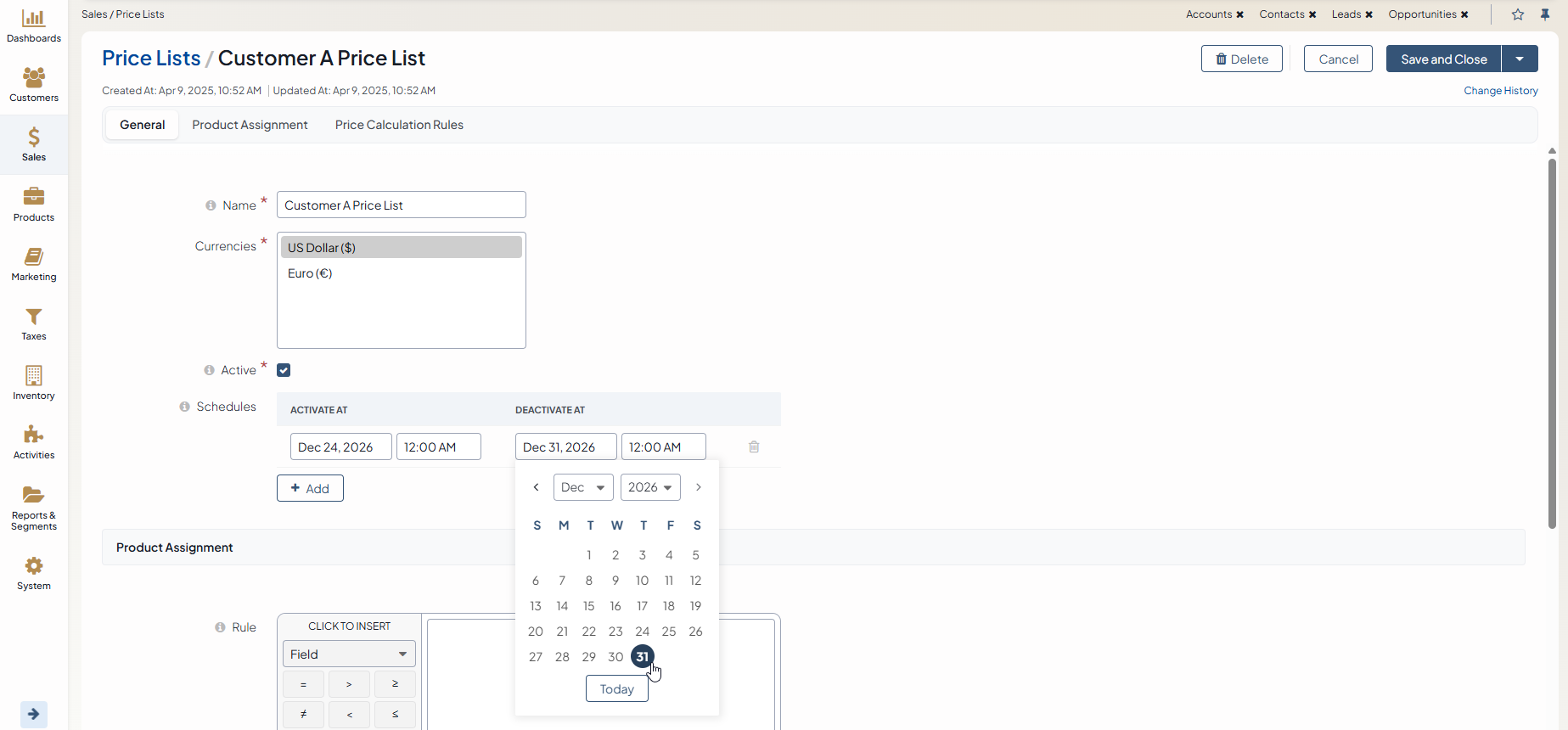Open the month dropdown showing Dec
The width and height of the screenshot is (1568, 730).
click(582, 487)
